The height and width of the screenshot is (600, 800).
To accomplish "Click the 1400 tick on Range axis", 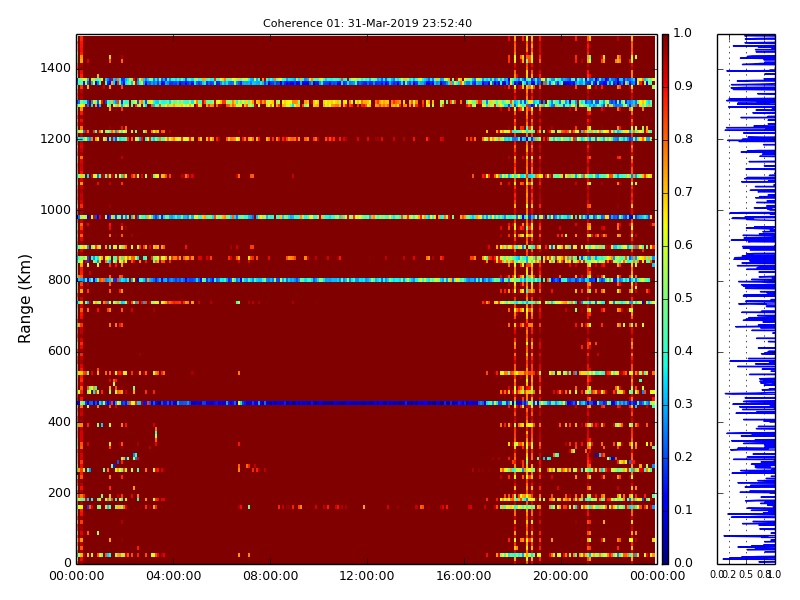I will click(55, 68).
